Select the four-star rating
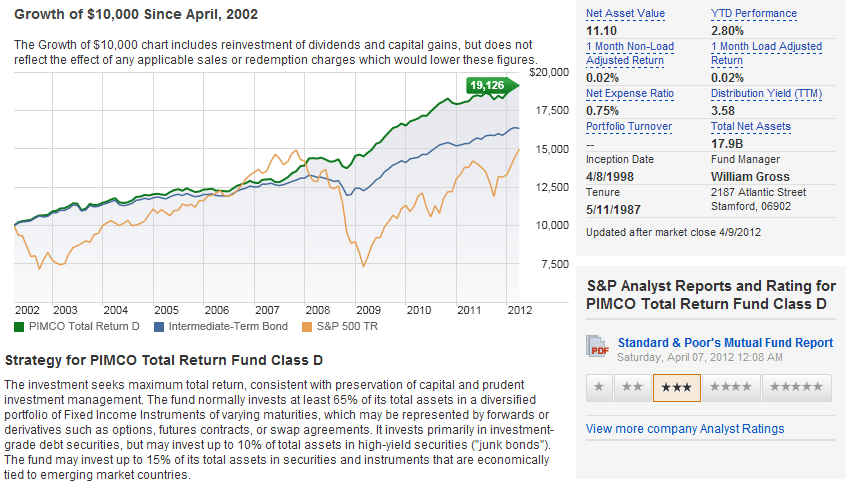Screen dimensions: 853x482 tap(730, 387)
